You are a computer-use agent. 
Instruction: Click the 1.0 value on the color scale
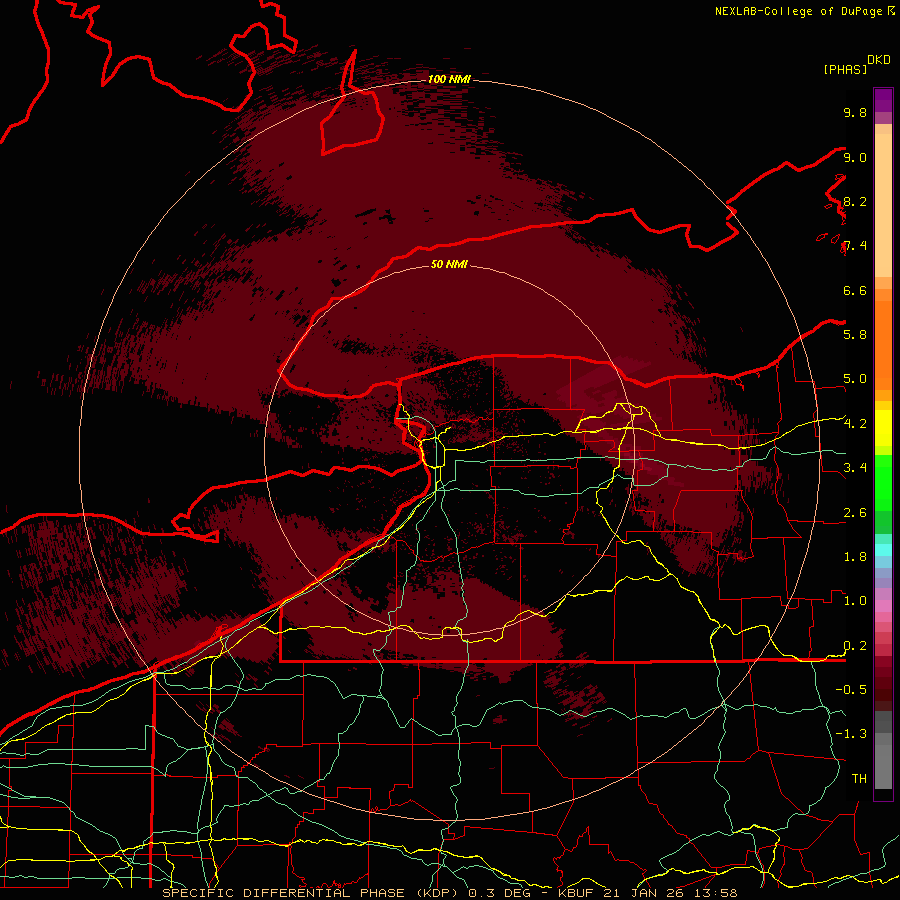(x=855, y=601)
